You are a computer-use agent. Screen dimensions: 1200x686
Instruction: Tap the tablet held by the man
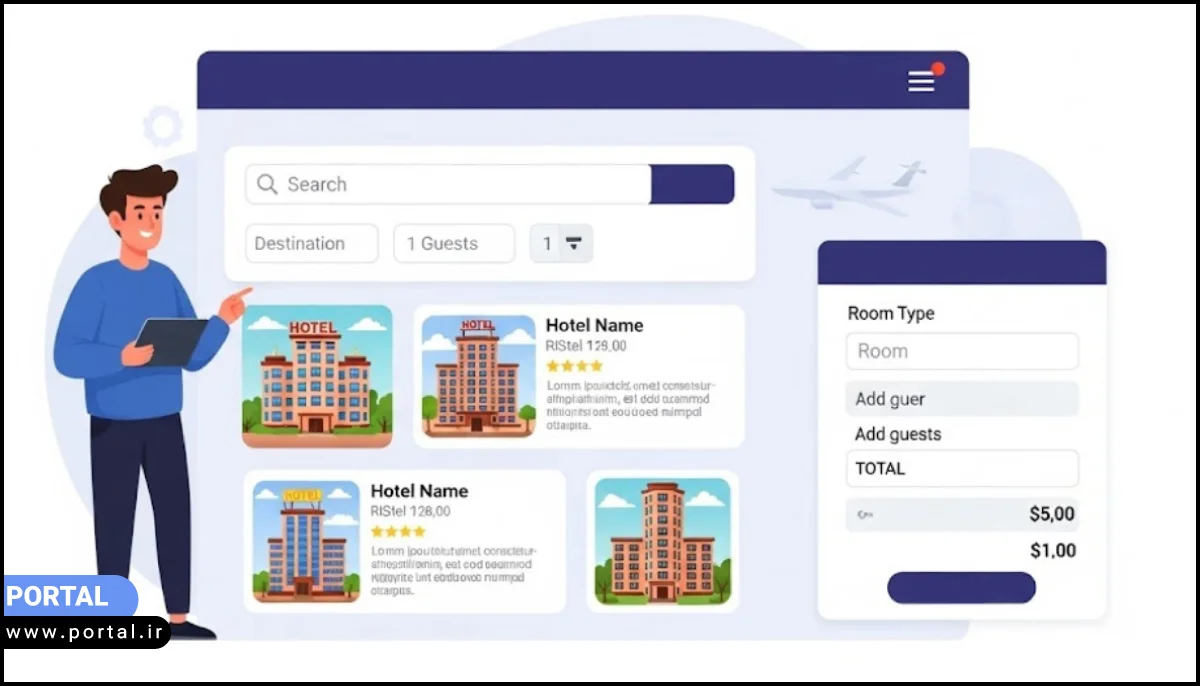click(x=171, y=340)
